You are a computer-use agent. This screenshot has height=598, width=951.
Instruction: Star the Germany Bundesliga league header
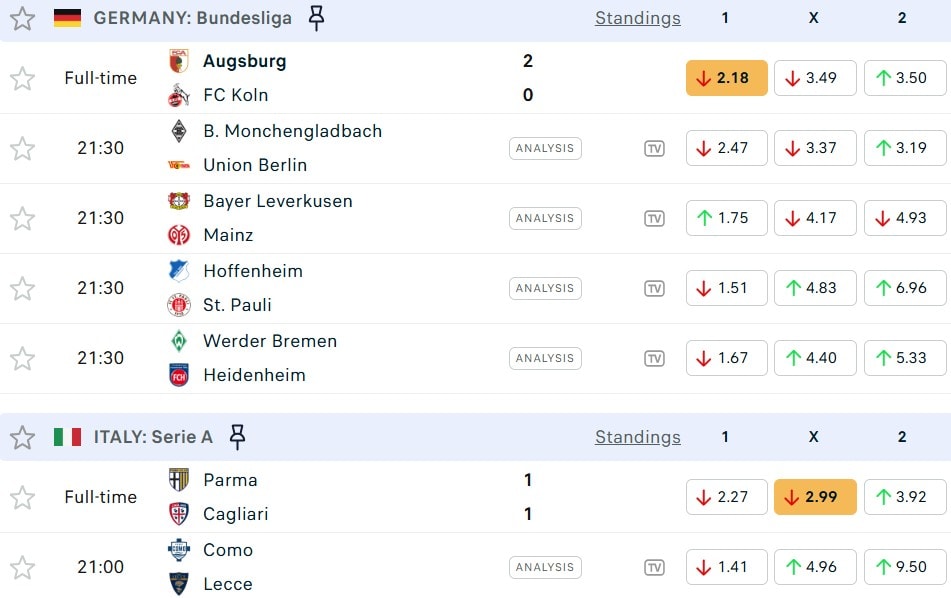click(22, 18)
